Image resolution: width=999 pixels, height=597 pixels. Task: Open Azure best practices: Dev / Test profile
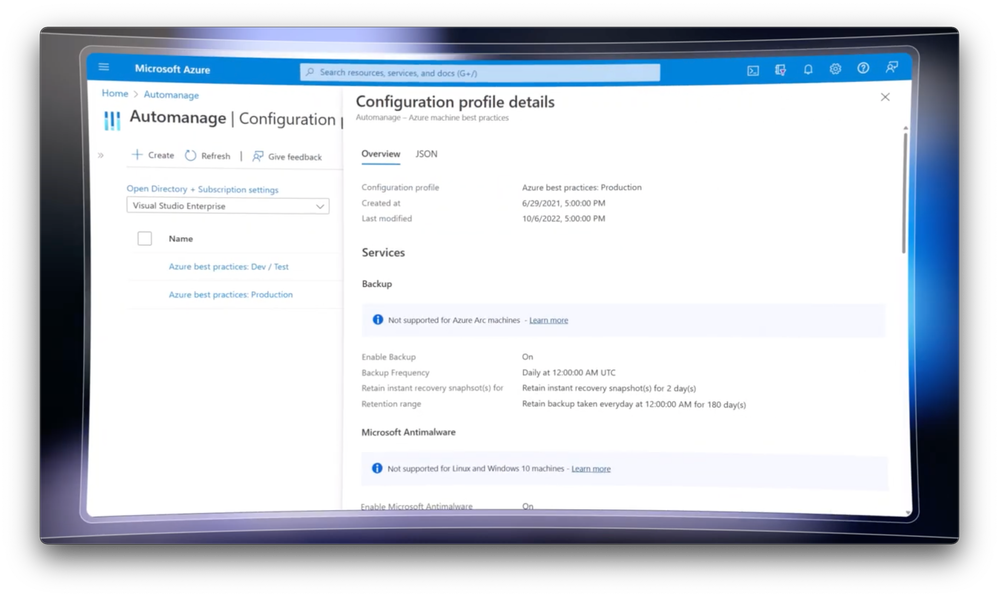pos(229,267)
